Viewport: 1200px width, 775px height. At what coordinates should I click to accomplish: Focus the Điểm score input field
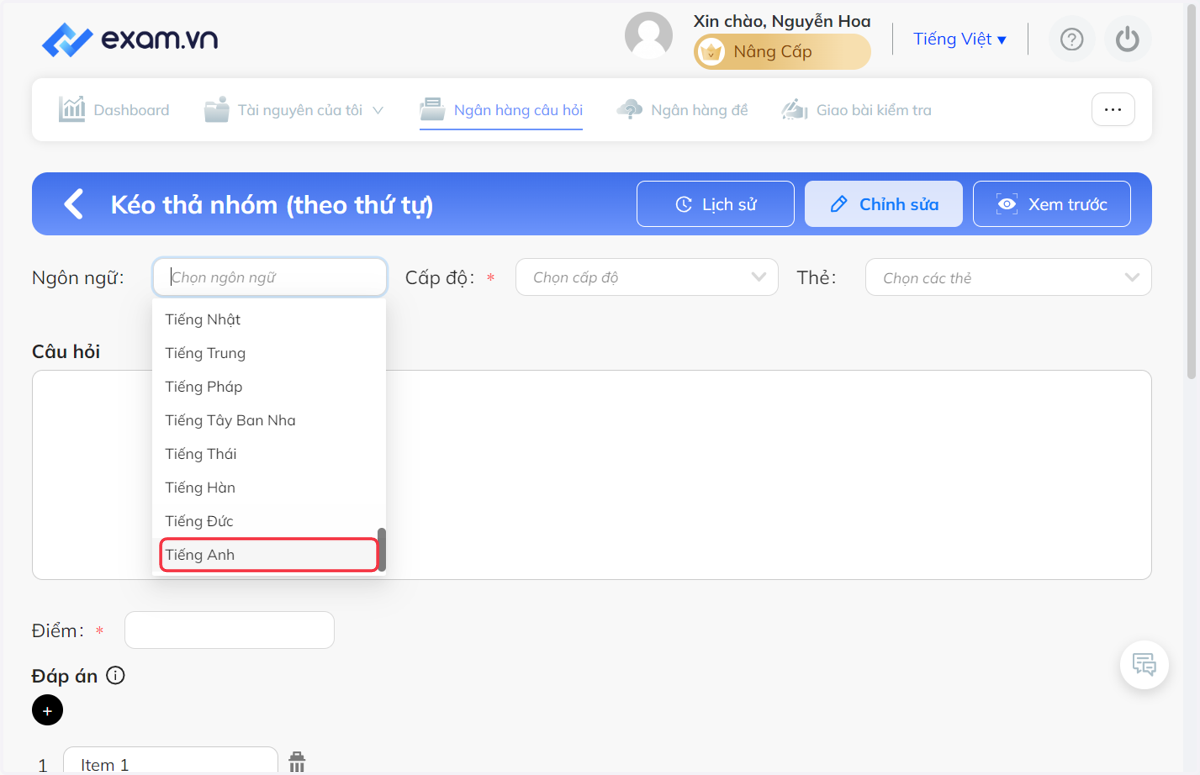click(x=229, y=630)
